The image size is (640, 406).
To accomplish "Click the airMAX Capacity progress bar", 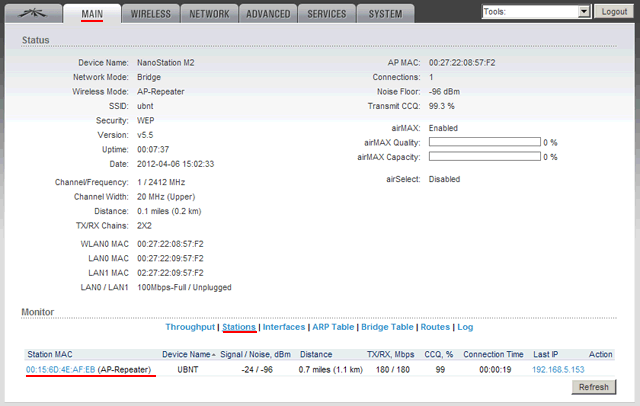I will tap(484, 156).
